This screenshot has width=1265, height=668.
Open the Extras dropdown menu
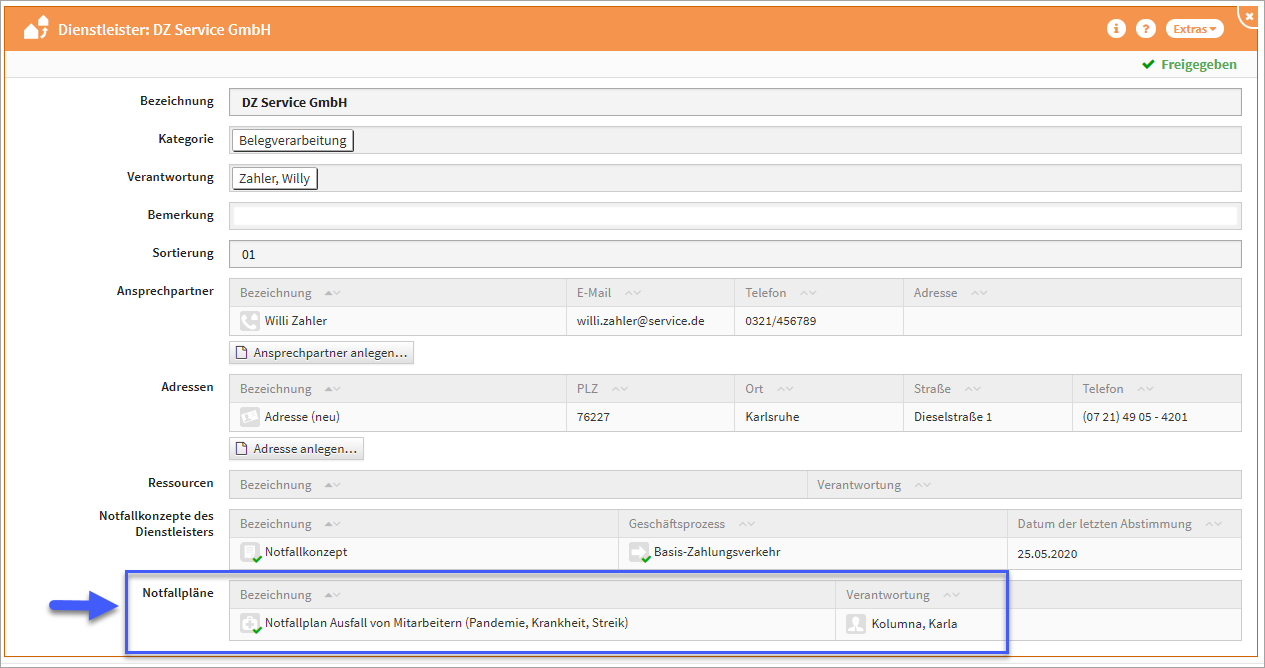tap(1195, 29)
